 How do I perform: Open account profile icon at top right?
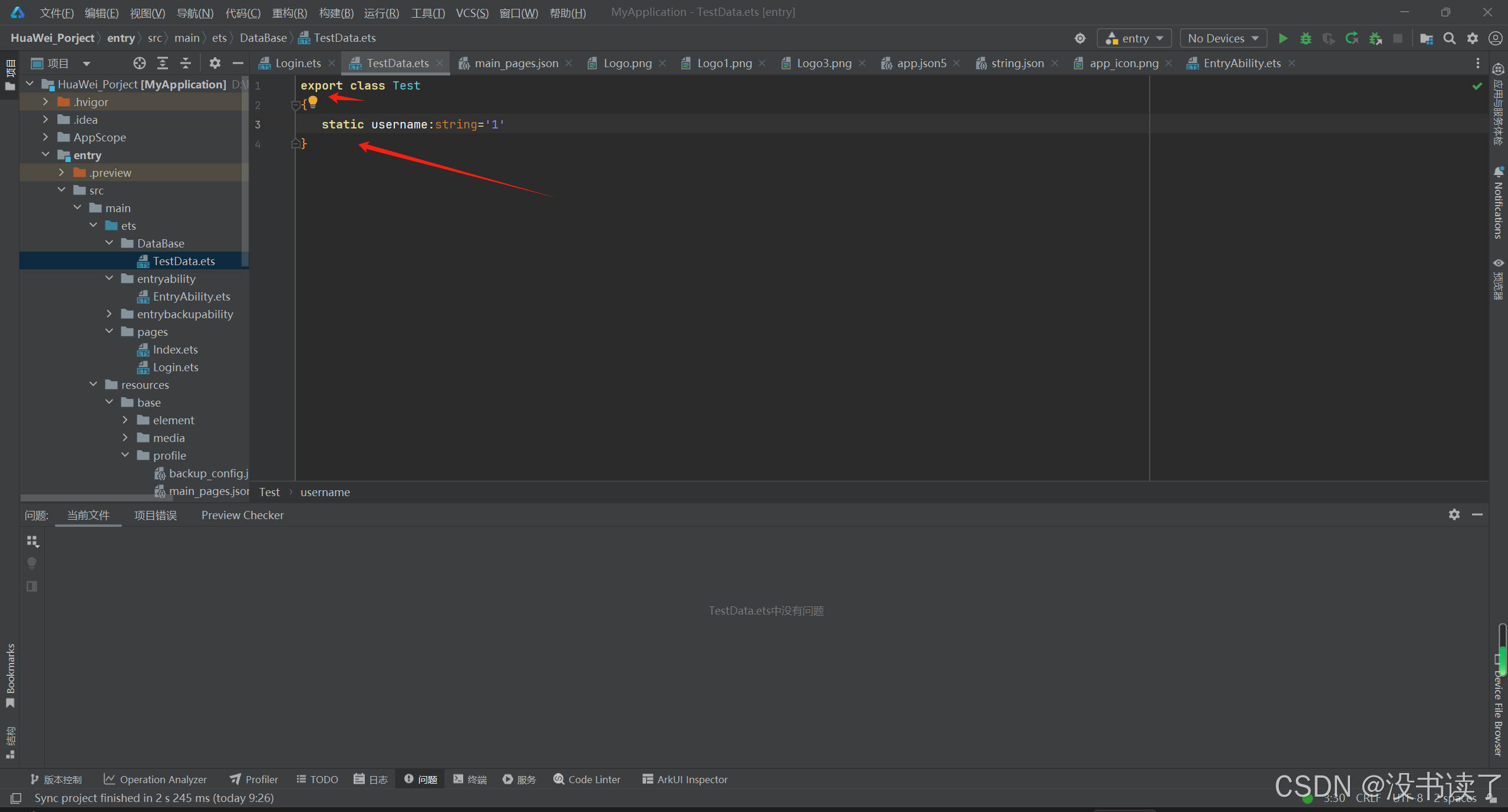point(1495,38)
